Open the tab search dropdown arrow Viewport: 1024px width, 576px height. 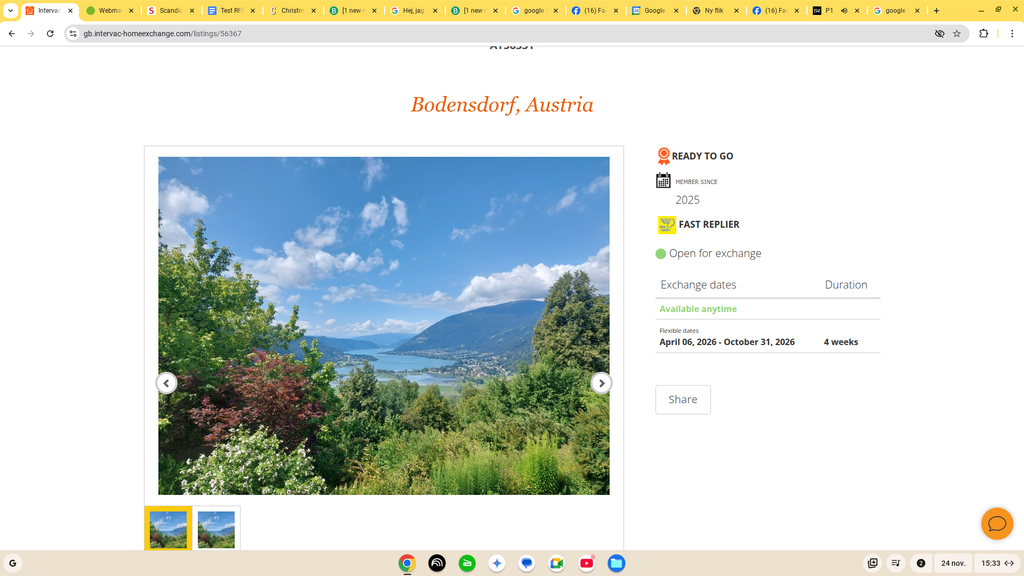click(x=10, y=11)
